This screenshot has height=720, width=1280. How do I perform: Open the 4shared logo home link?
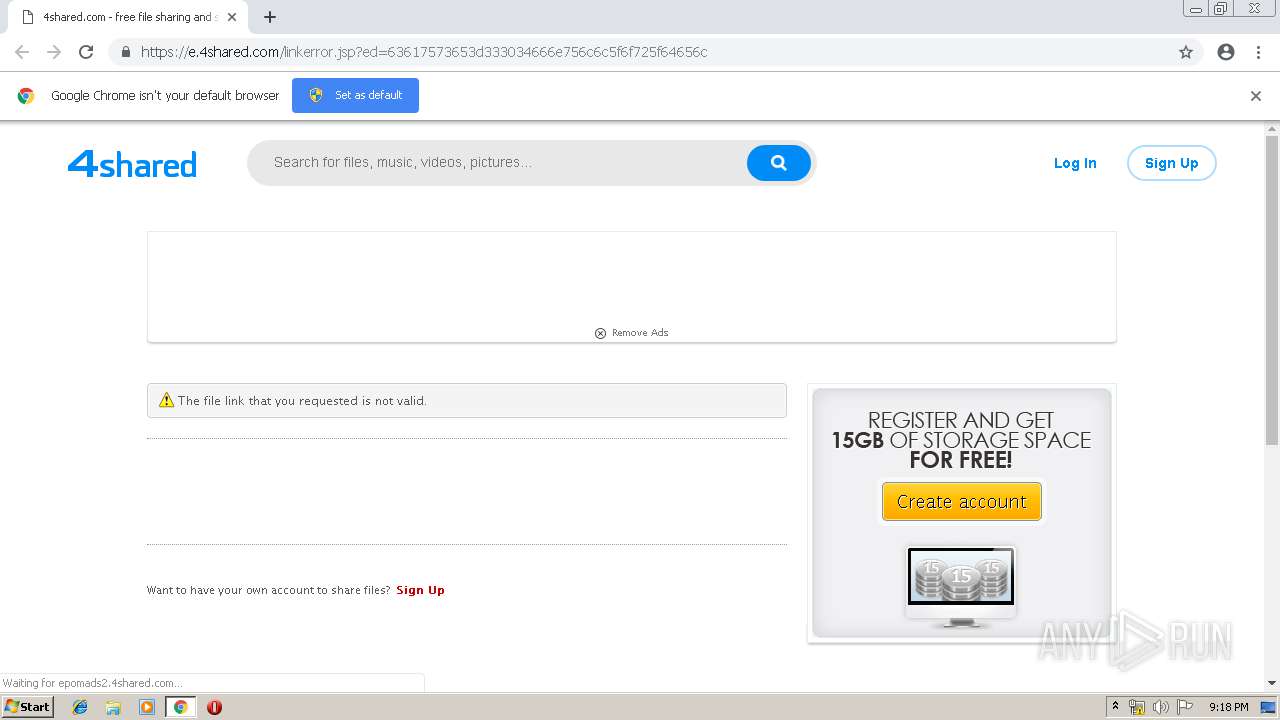pyautogui.click(x=132, y=164)
